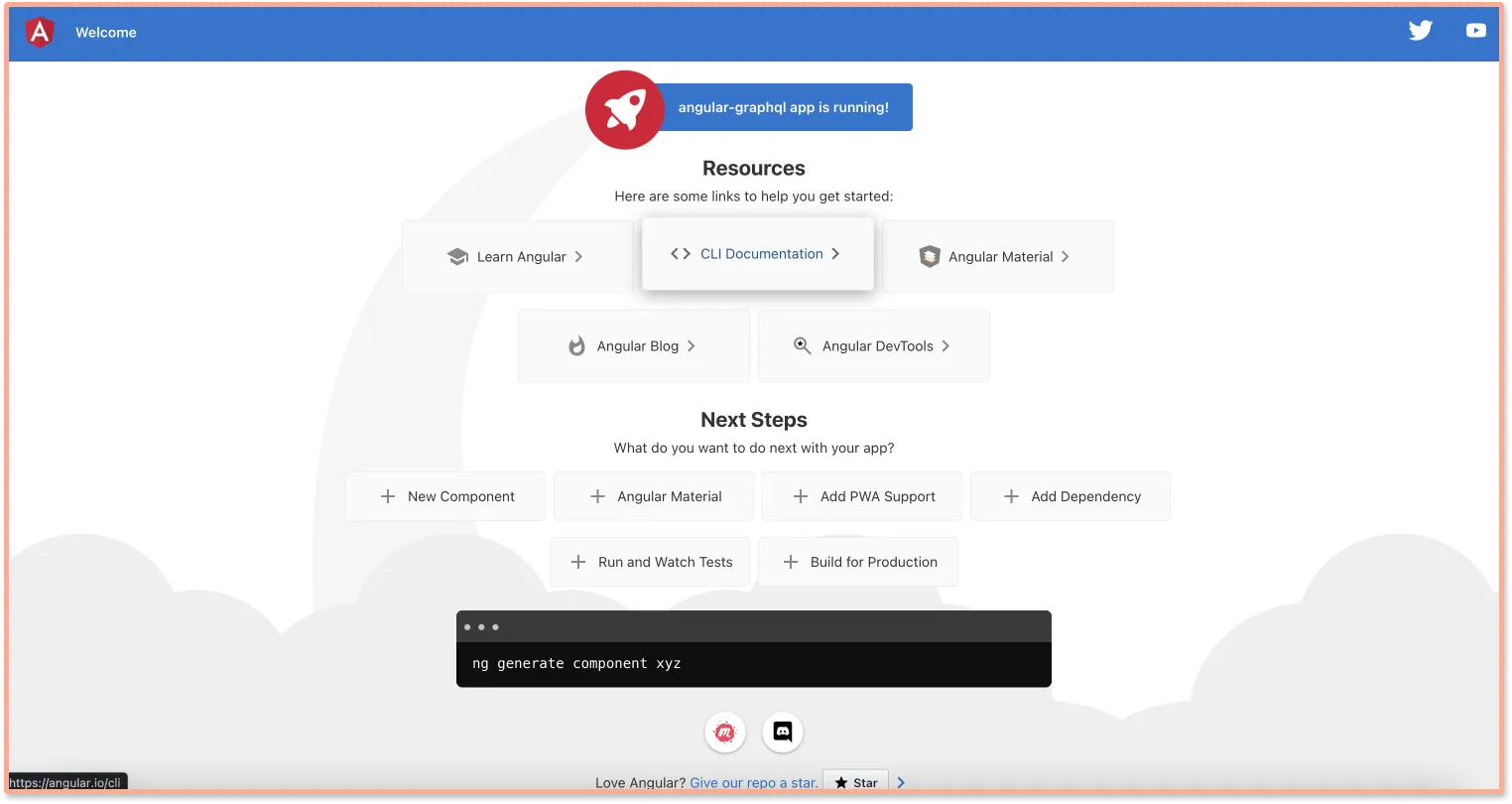1512x804 pixels.
Task: Click the star icon in the Star button
Action: (x=841, y=783)
